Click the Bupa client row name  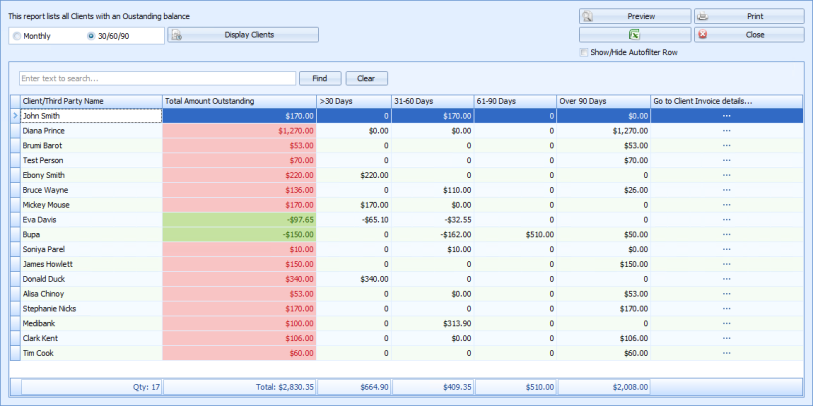[x=91, y=234]
